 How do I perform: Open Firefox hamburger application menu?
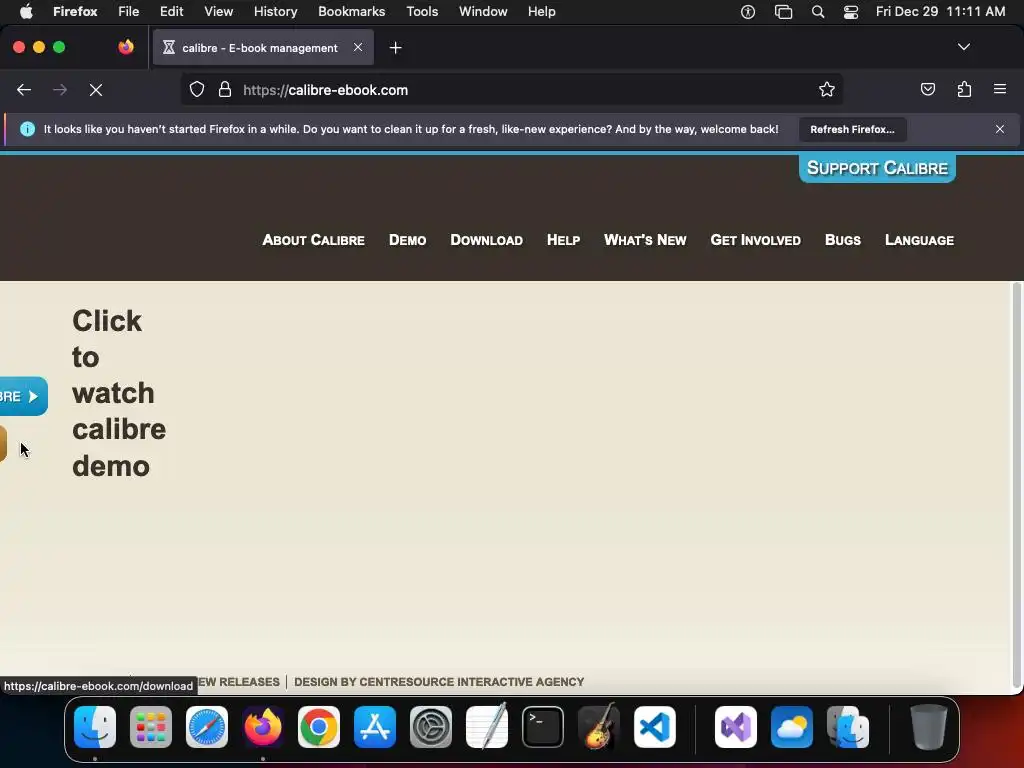(x=999, y=89)
